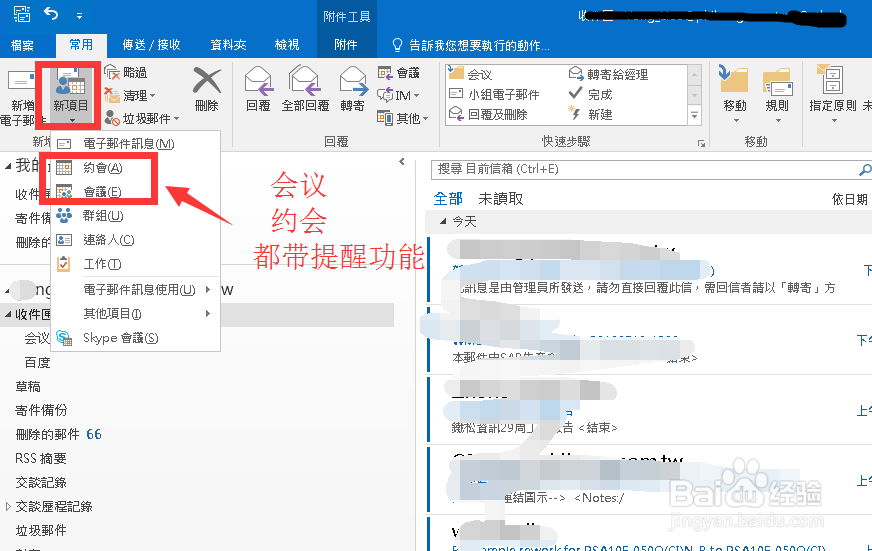Expand the 交談歷程記錄 folder
Viewport: 872px width, 551px height.
point(8,507)
